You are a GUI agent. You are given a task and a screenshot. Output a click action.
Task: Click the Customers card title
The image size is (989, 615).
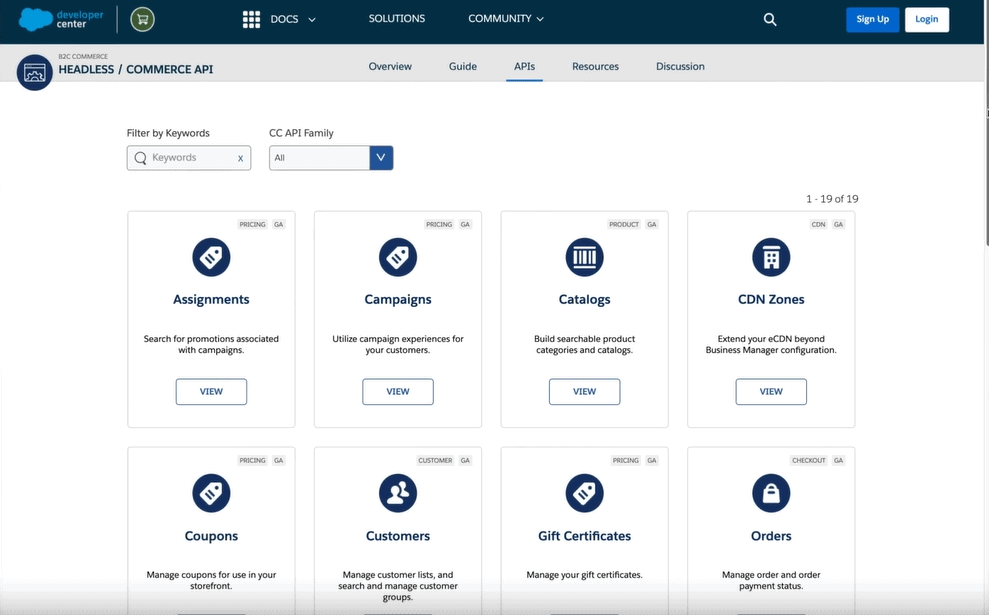pos(398,536)
